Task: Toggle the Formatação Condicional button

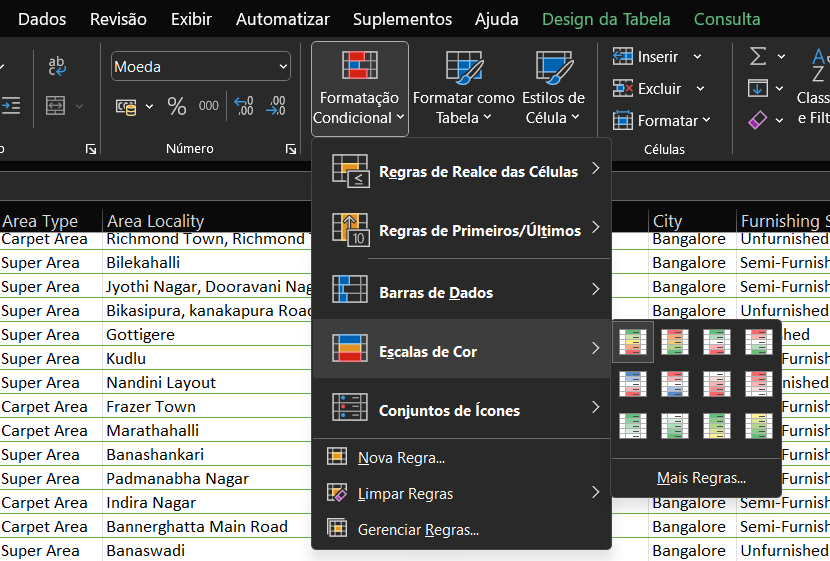Action: (x=360, y=88)
